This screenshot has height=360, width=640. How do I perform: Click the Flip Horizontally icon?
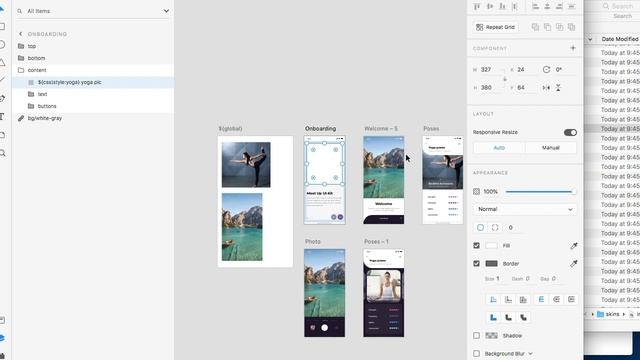click(546, 88)
